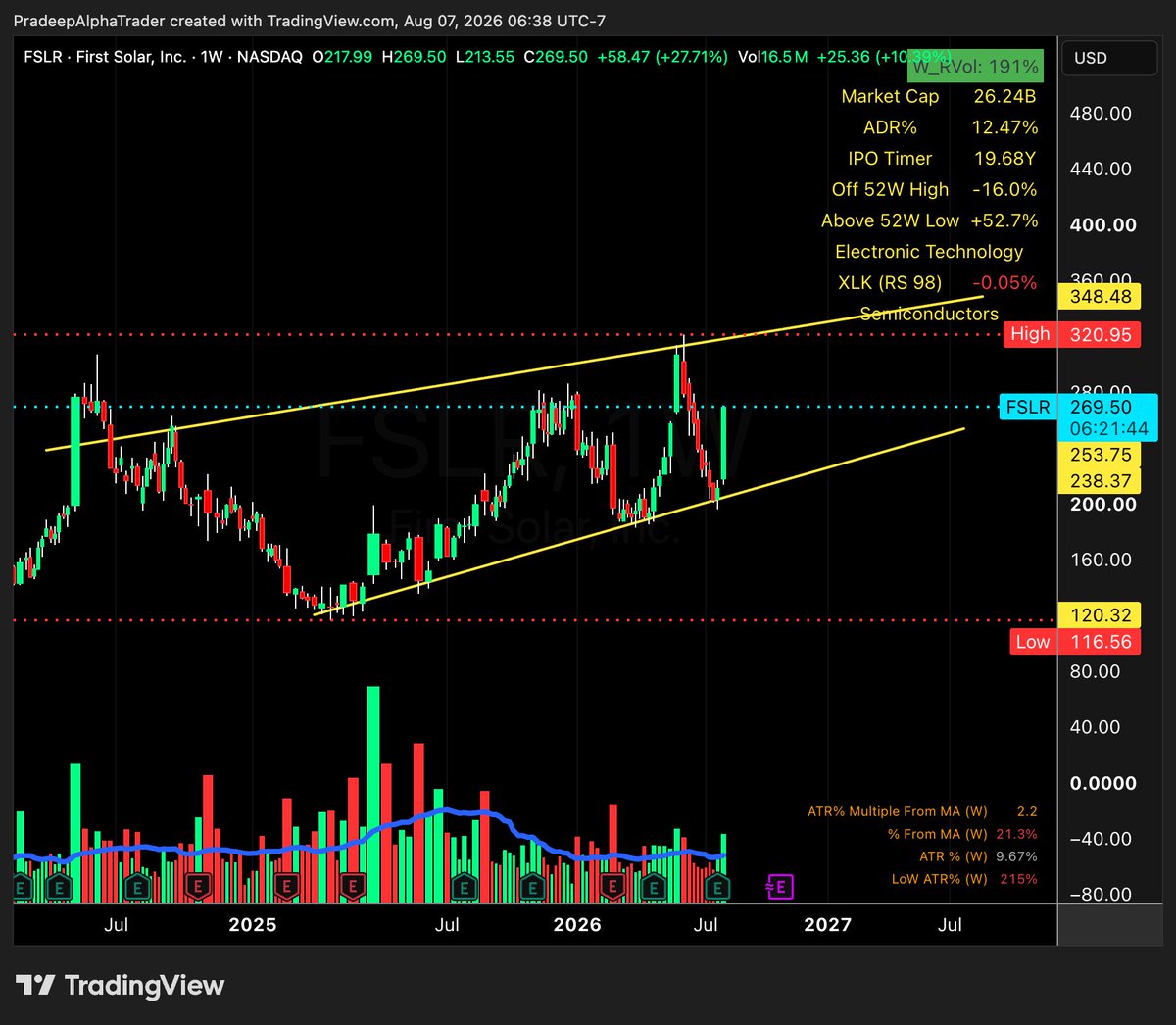Click the latest green weekly candle

click(x=723, y=443)
